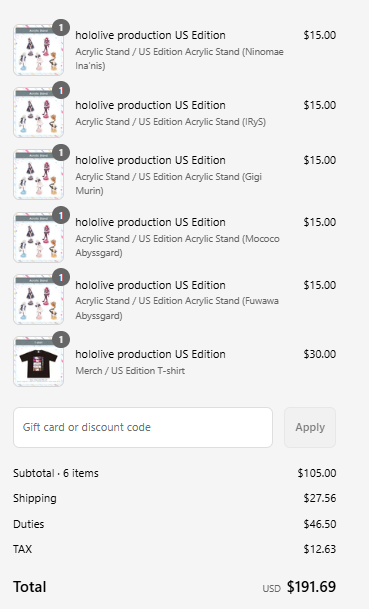This screenshot has width=369, height=609.
Task: Click quantity badge on IRyS item
Action: coord(61,90)
